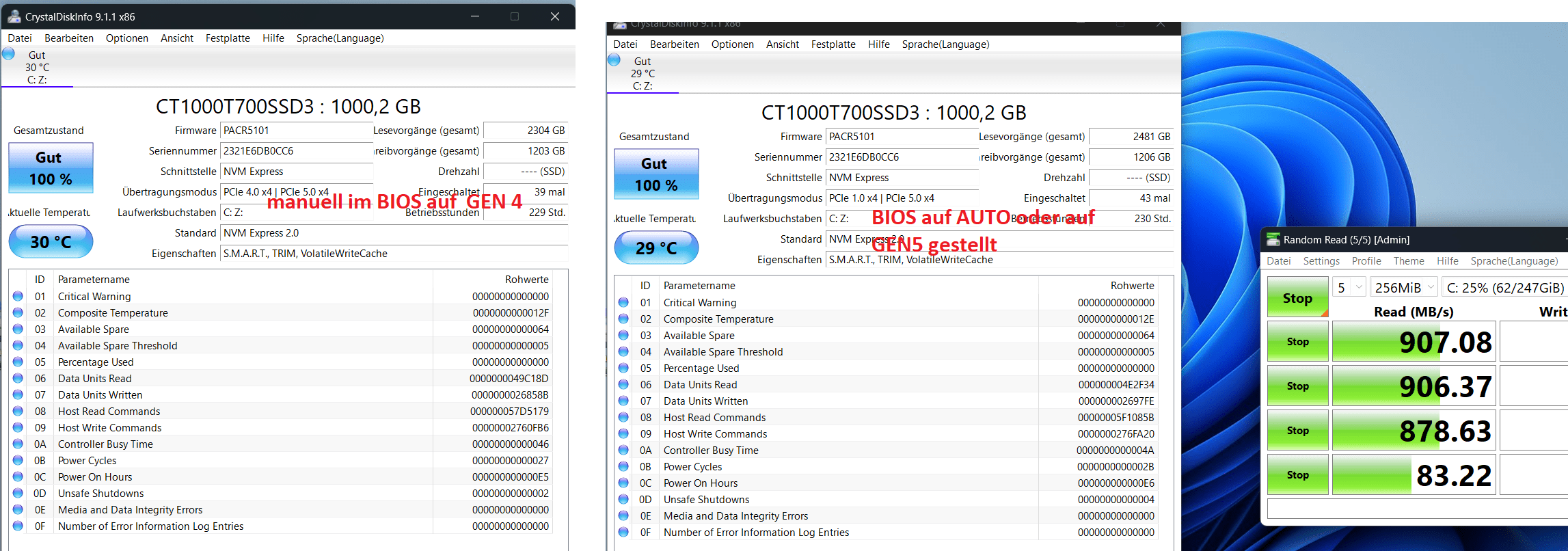Image resolution: width=1568 pixels, height=551 pixels.
Task: Open Festplatte menu in right CrystalDiskInfo window
Action: click(x=833, y=44)
